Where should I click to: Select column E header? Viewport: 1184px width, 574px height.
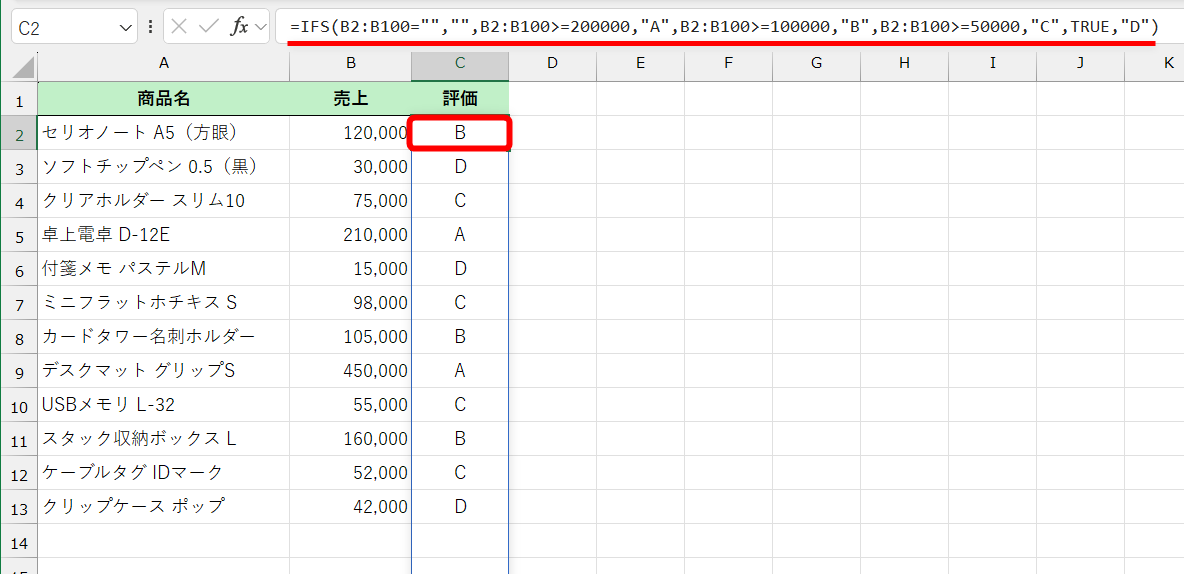tap(640, 64)
